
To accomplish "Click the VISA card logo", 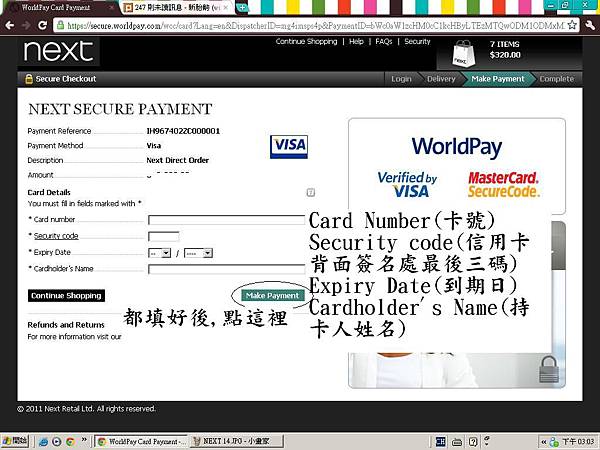I will (x=289, y=147).
